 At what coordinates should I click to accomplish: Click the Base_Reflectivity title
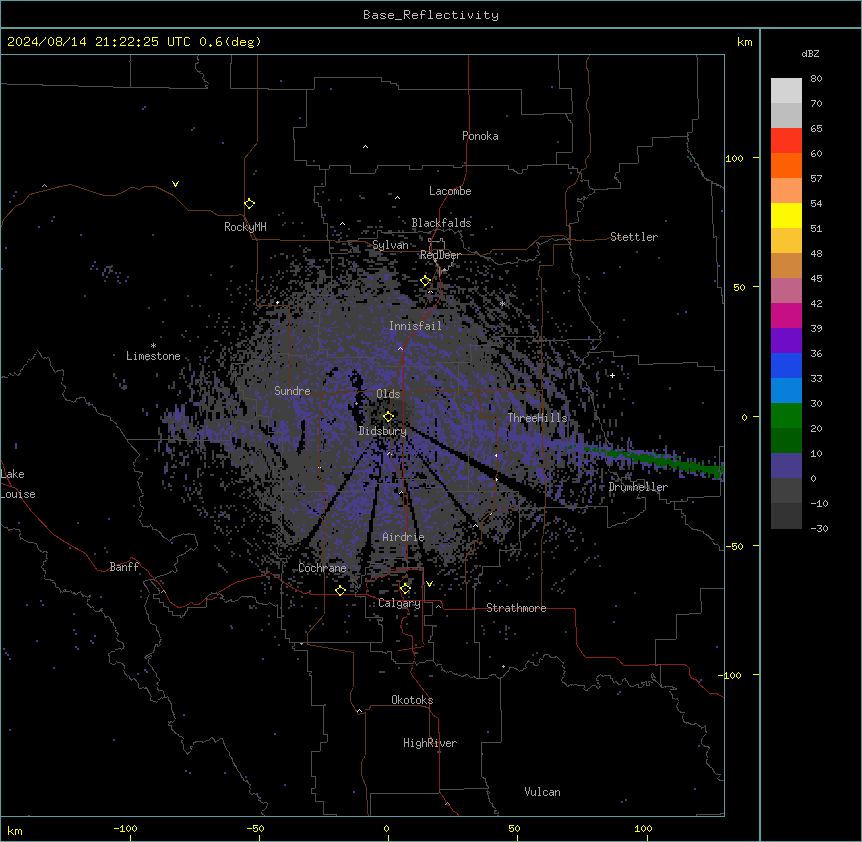(431, 15)
